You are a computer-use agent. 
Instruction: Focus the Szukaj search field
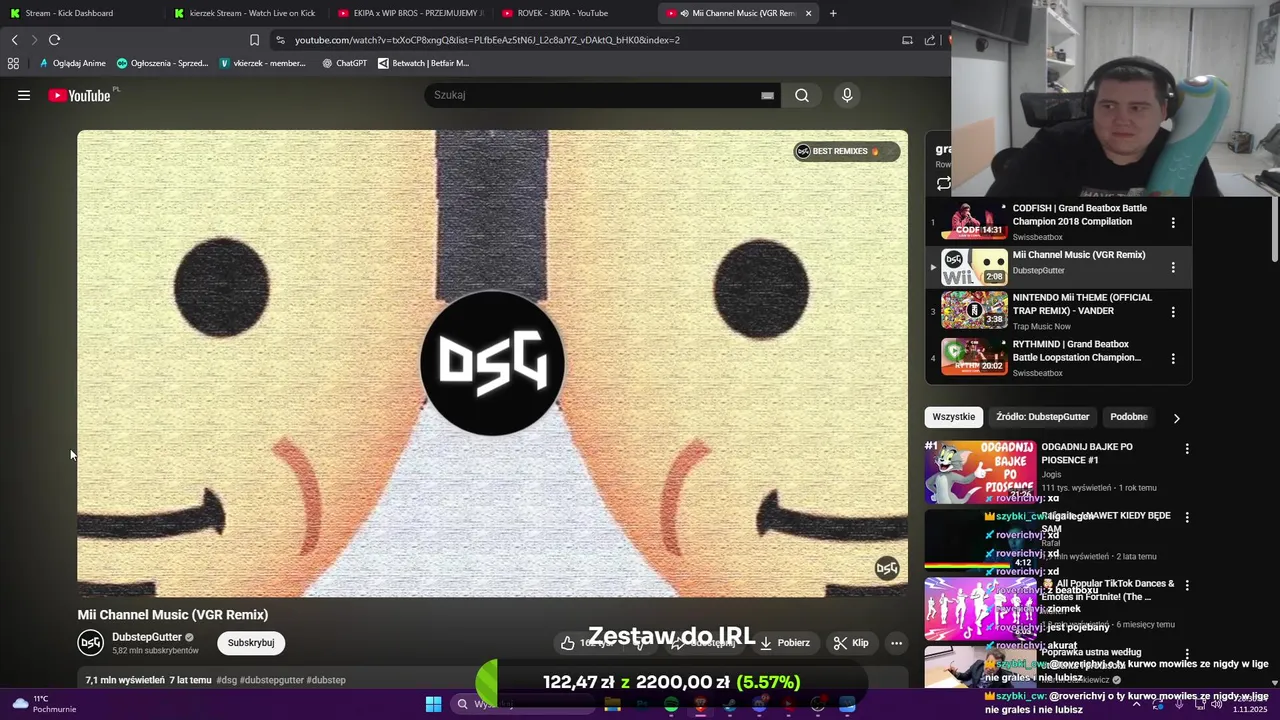click(595, 95)
